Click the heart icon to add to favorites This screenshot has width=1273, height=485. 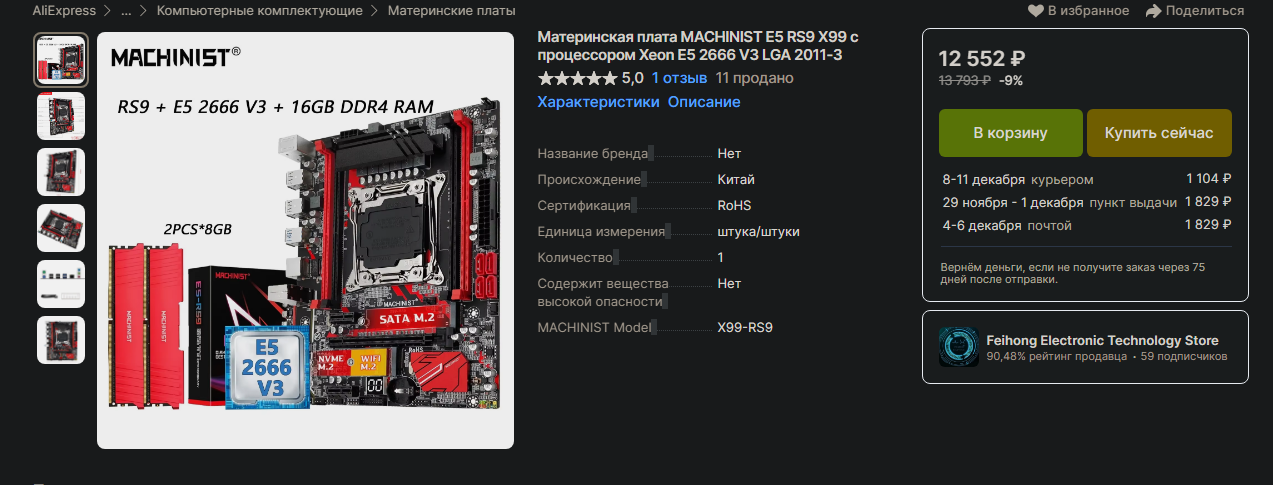tap(1036, 11)
